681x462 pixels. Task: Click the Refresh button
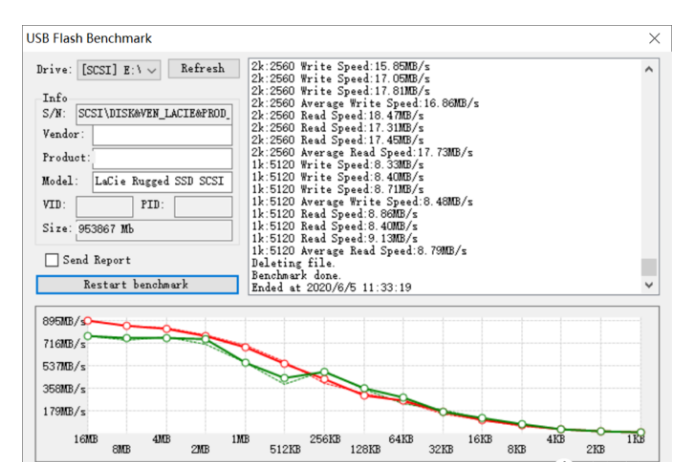(203, 69)
